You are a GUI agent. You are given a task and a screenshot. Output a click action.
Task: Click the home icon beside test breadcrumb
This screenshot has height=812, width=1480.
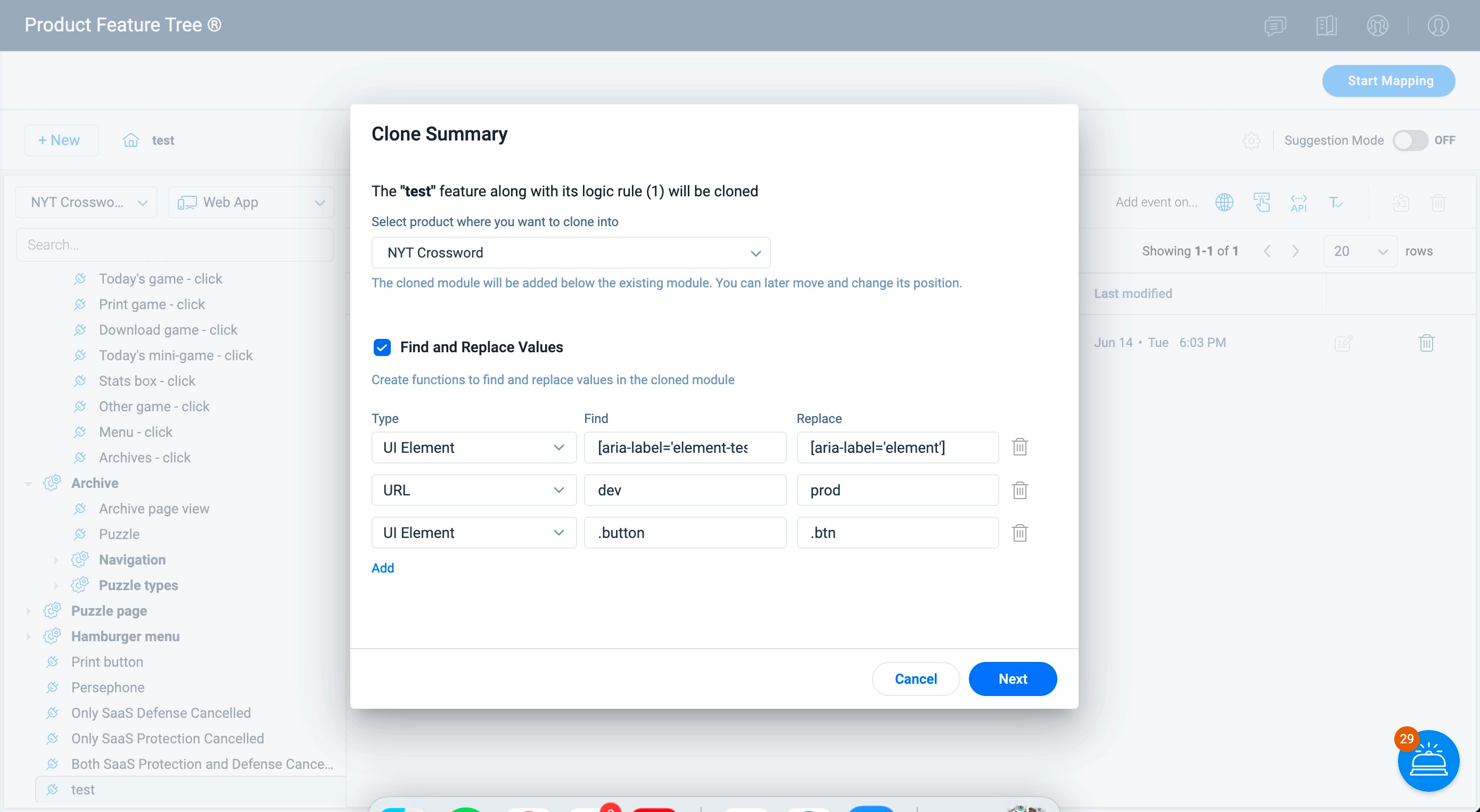(131, 140)
